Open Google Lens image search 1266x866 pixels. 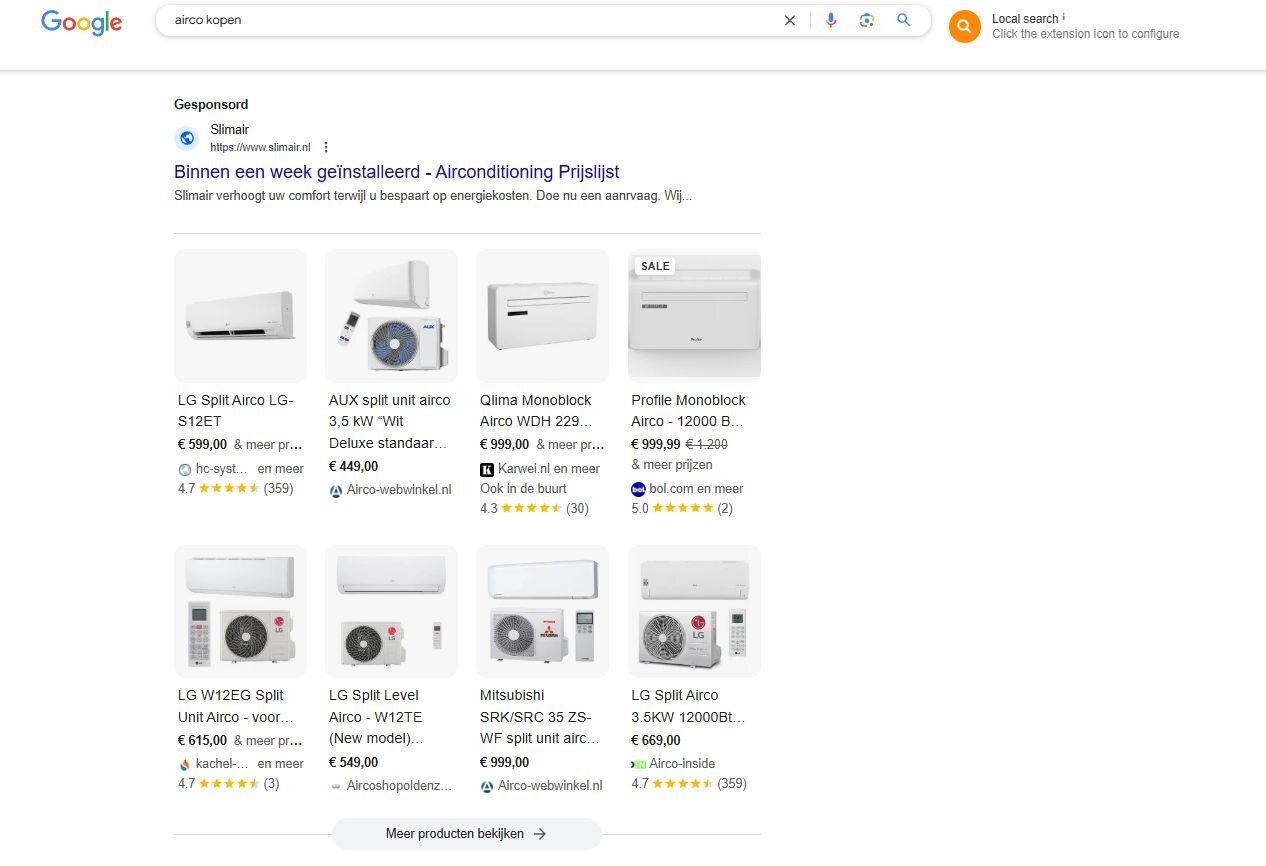tap(867, 20)
